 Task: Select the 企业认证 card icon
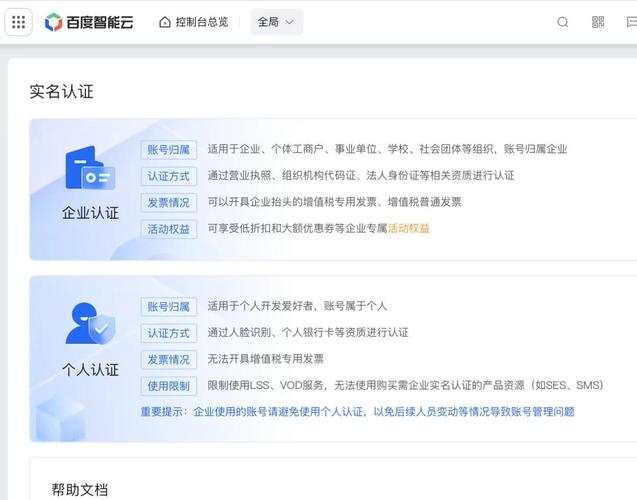coord(90,168)
